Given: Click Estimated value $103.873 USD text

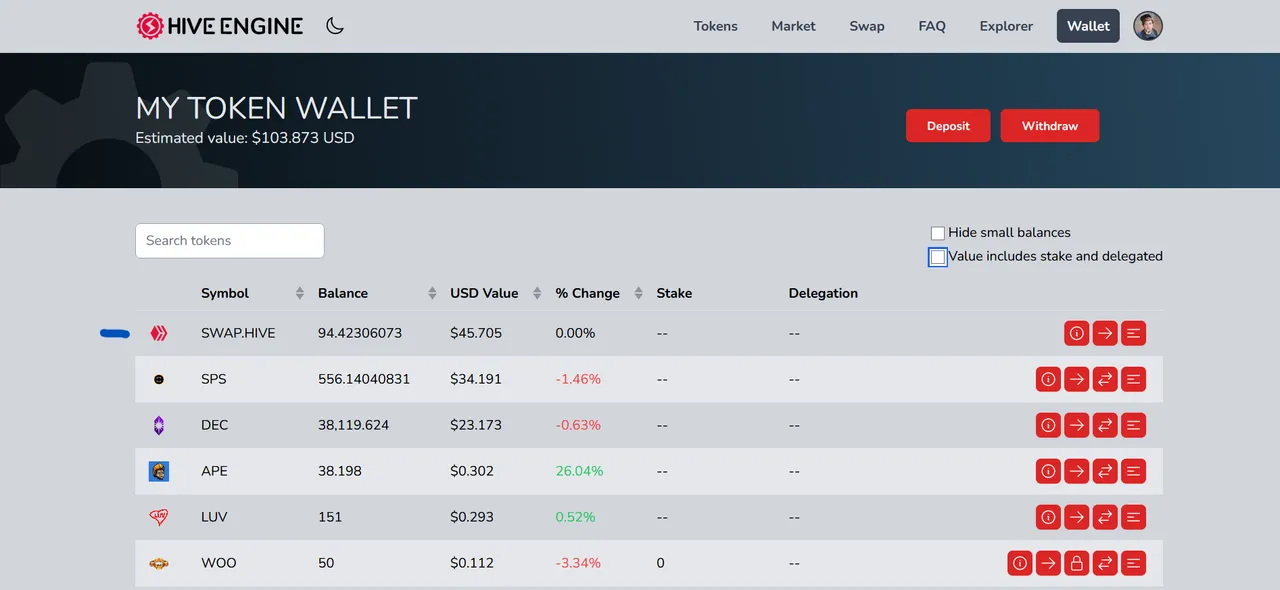Looking at the screenshot, I should pyautogui.click(x=245, y=138).
